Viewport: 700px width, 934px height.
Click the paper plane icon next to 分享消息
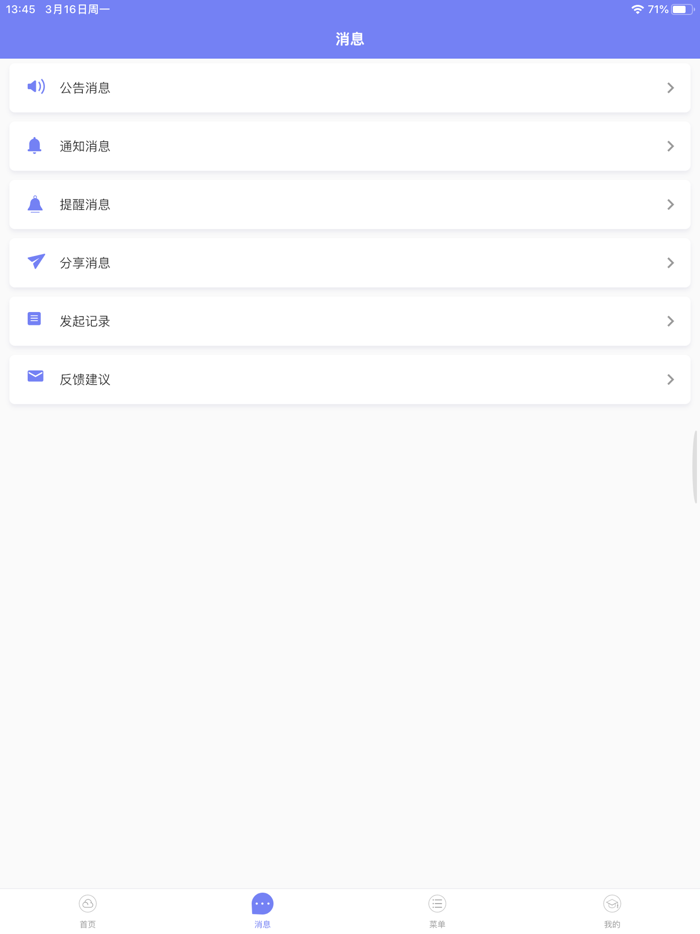[35, 262]
